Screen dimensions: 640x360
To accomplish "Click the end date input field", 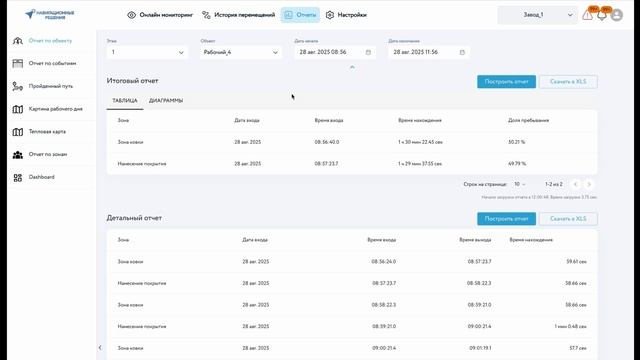I will coord(429,52).
